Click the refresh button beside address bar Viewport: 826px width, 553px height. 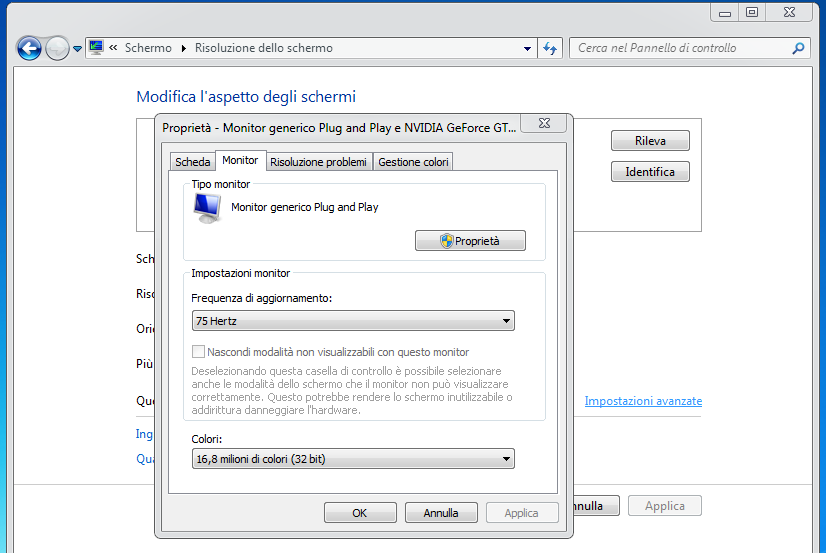tap(550, 48)
